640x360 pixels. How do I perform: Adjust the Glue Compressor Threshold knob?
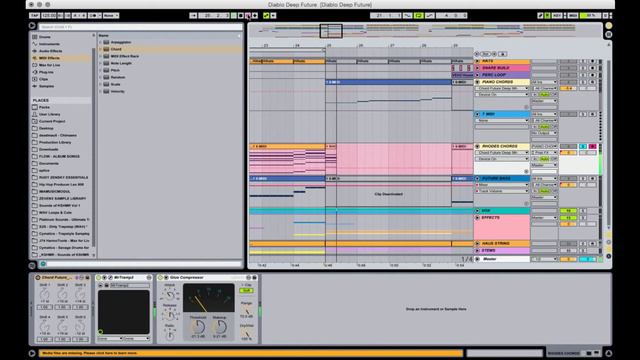tap(198, 326)
